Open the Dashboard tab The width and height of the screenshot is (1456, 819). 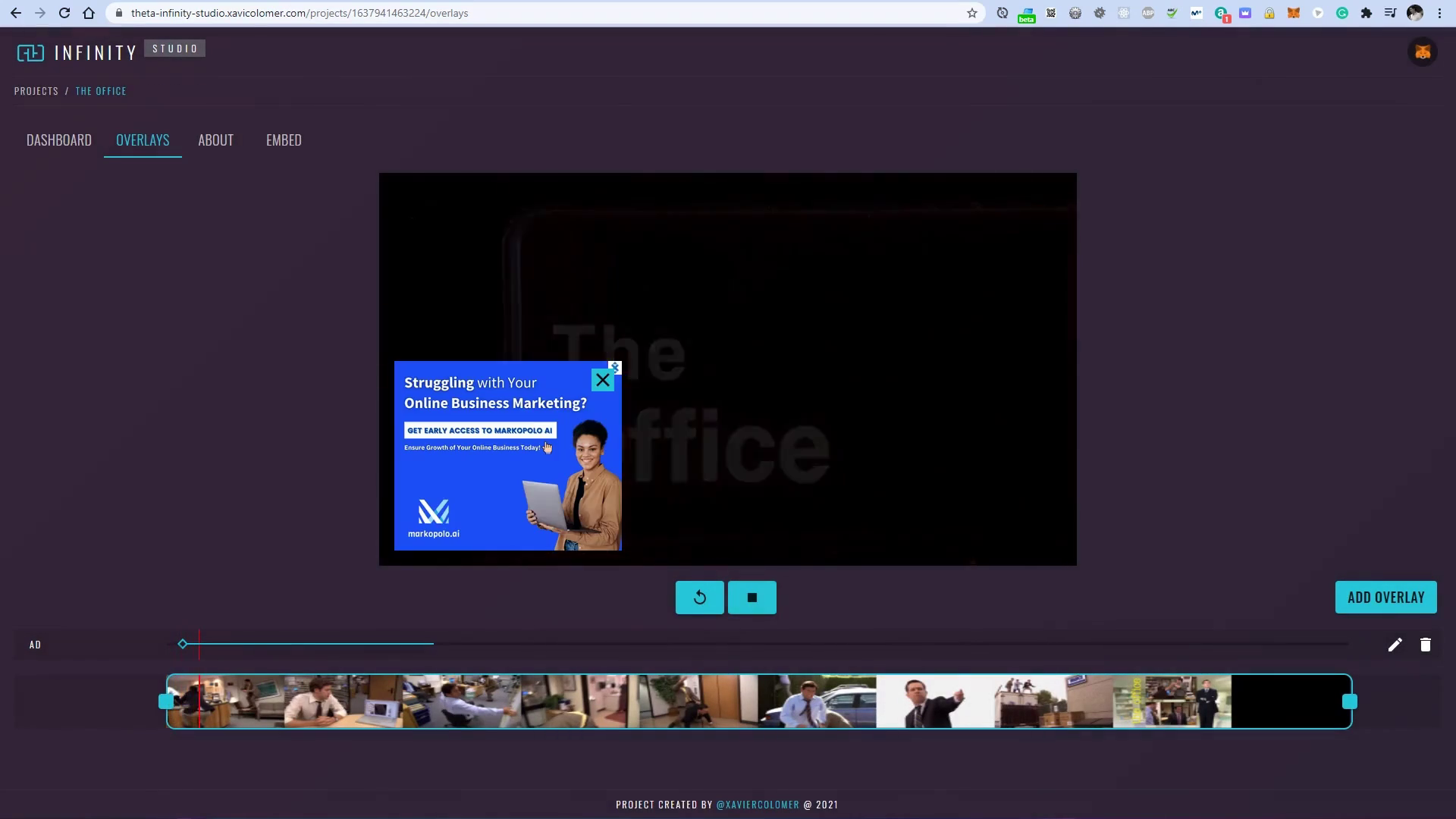pyautogui.click(x=59, y=140)
